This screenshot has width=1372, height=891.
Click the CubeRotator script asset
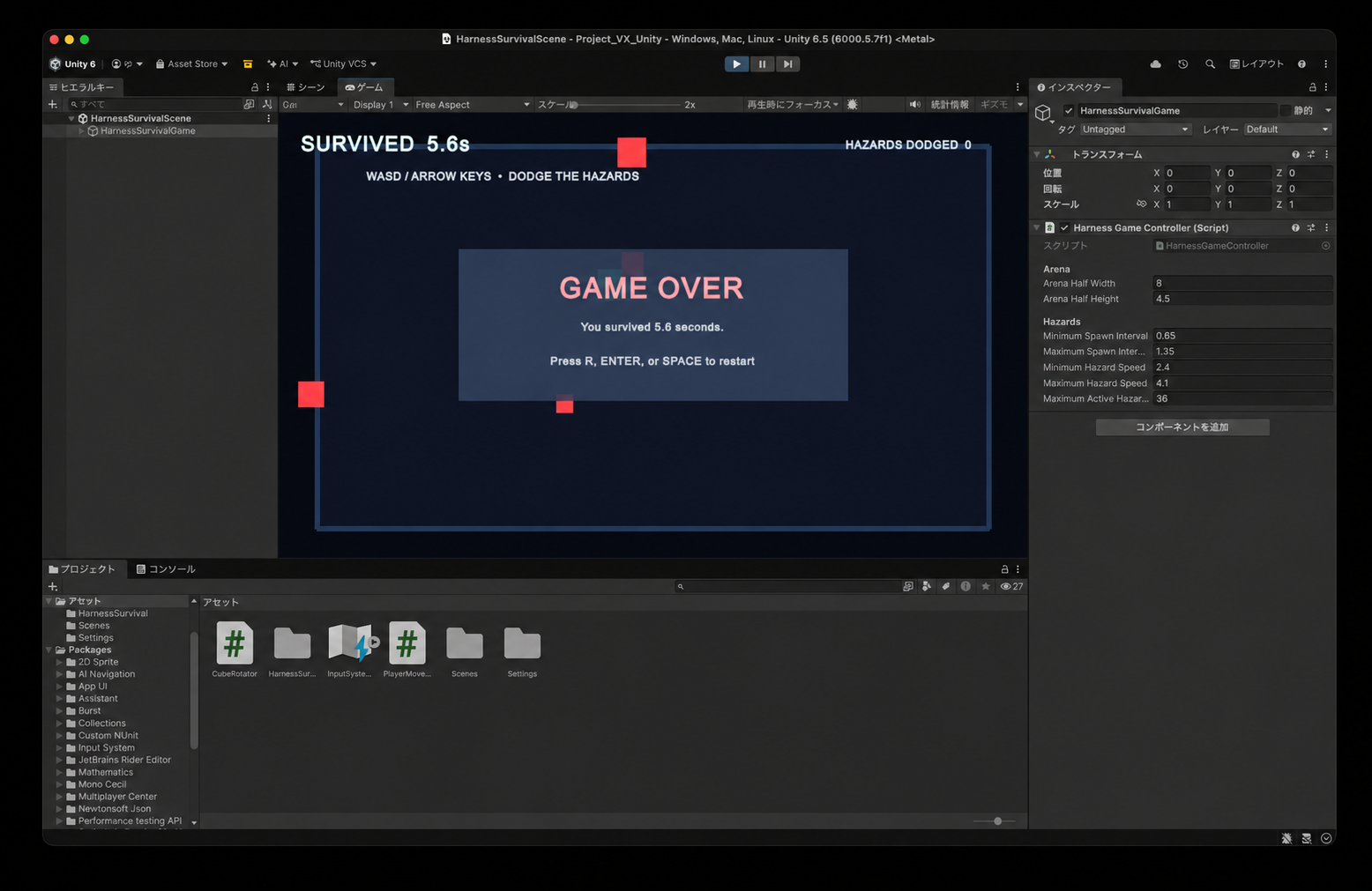pos(235,650)
